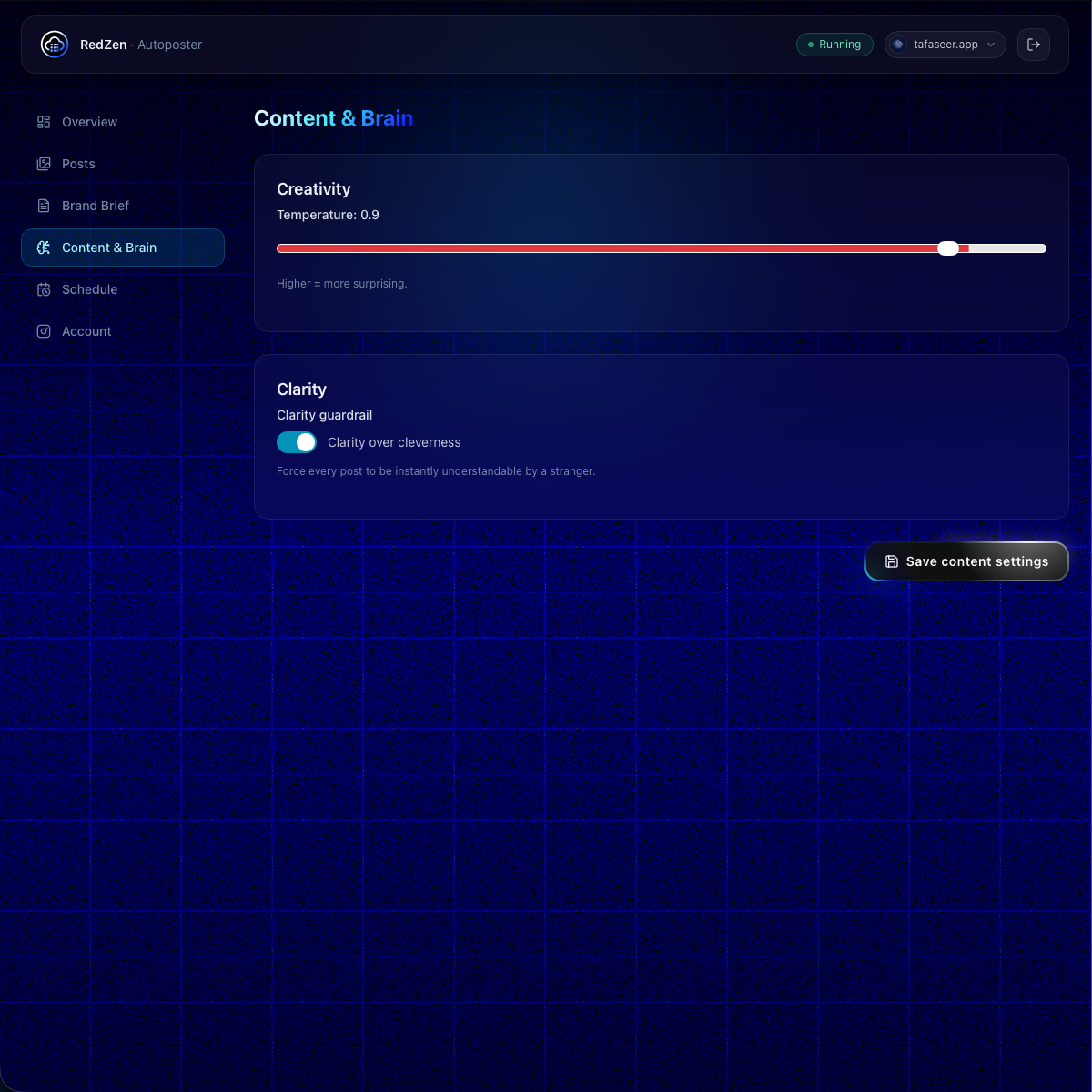Click the 'Clarity over cleverness' label text
The height and width of the screenshot is (1092, 1092).
(x=394, y=442)
